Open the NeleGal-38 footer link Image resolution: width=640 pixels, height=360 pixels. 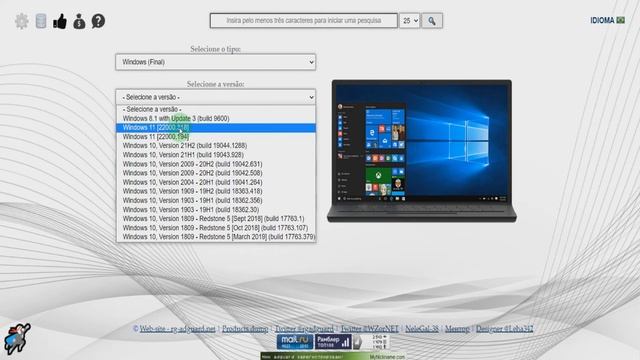pos(422,329)
